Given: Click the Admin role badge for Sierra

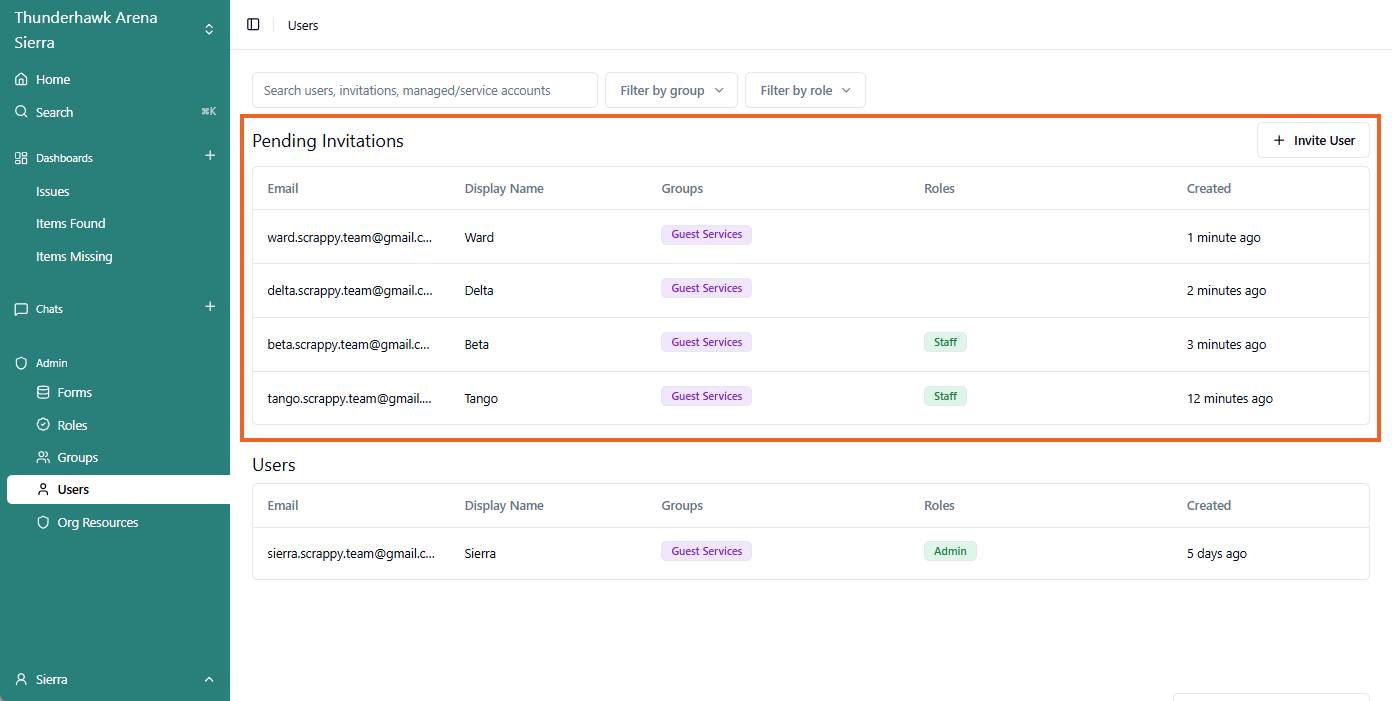Looking at the screenshot, I should [x=949, y=551].
